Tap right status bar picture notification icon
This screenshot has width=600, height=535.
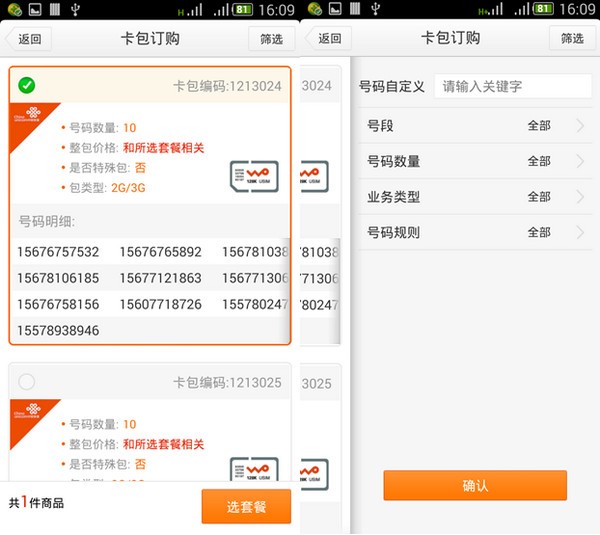point(335,9)
